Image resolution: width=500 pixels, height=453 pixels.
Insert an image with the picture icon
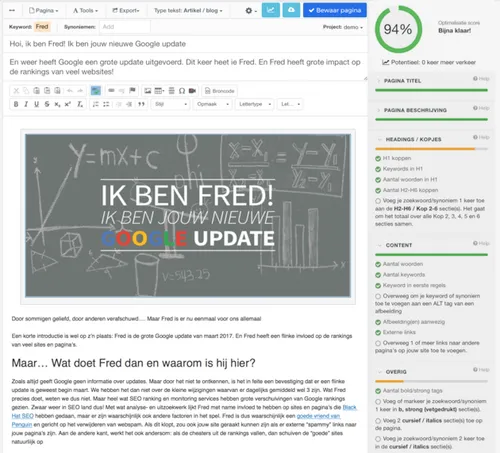(x=148, y=91)
